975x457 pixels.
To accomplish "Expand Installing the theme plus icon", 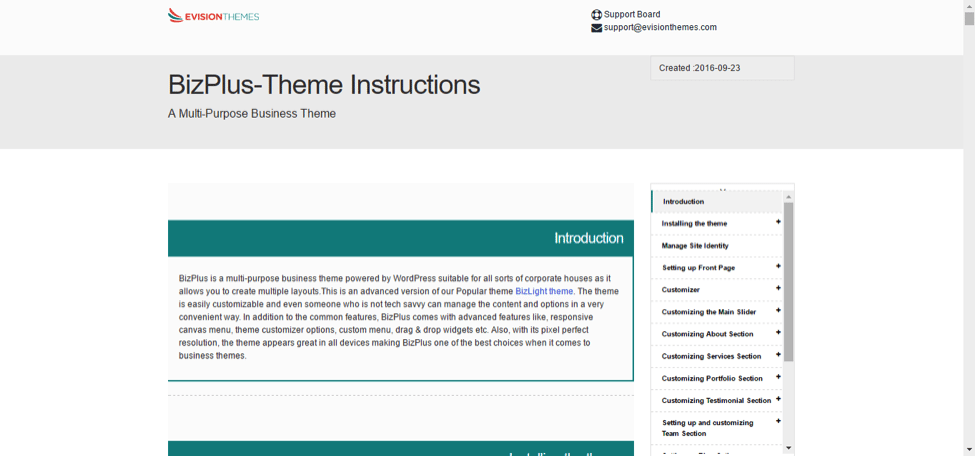I will pos(778,222).
